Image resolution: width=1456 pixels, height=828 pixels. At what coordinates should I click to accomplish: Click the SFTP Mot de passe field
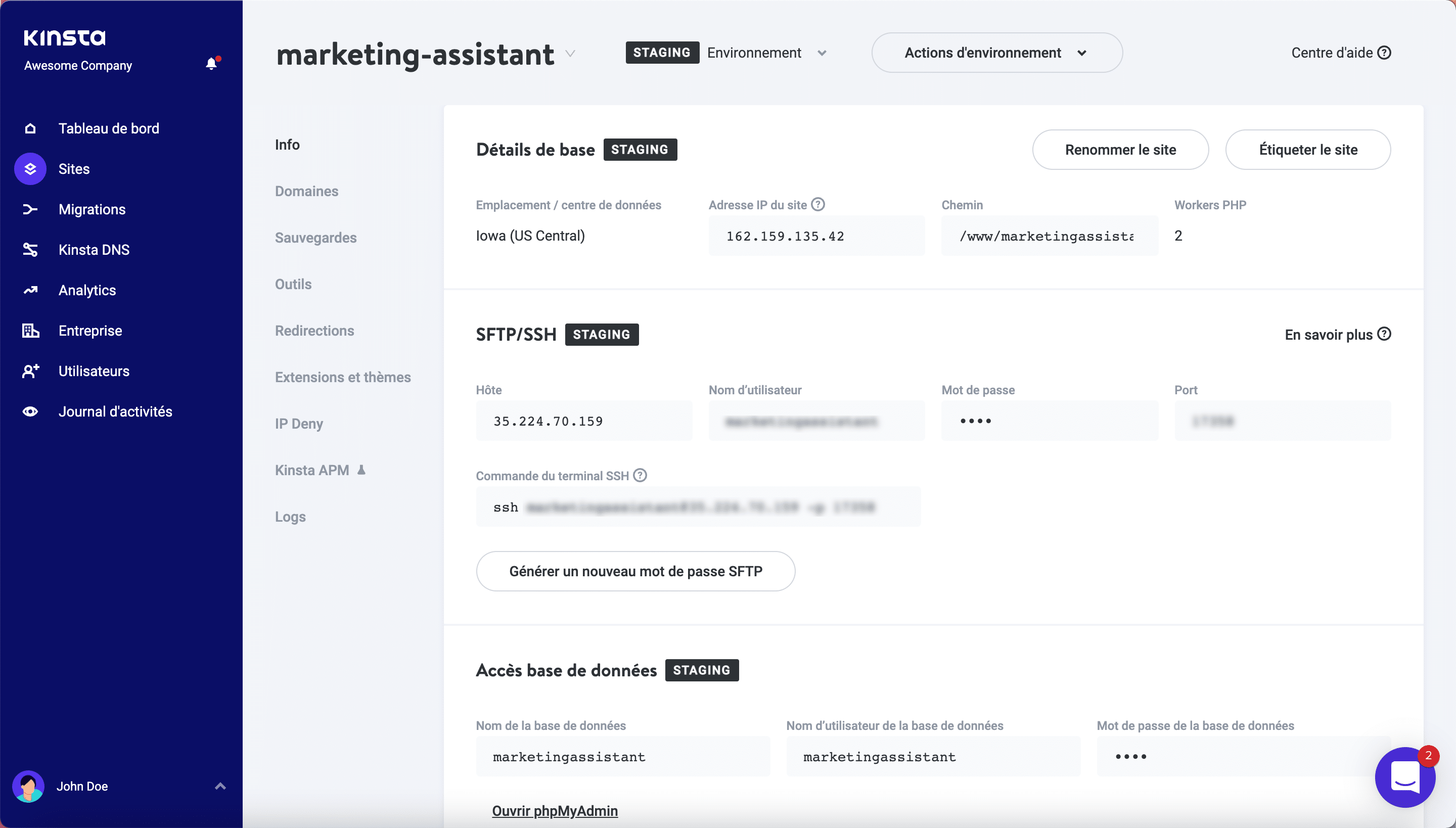[x=1050, y=421]
